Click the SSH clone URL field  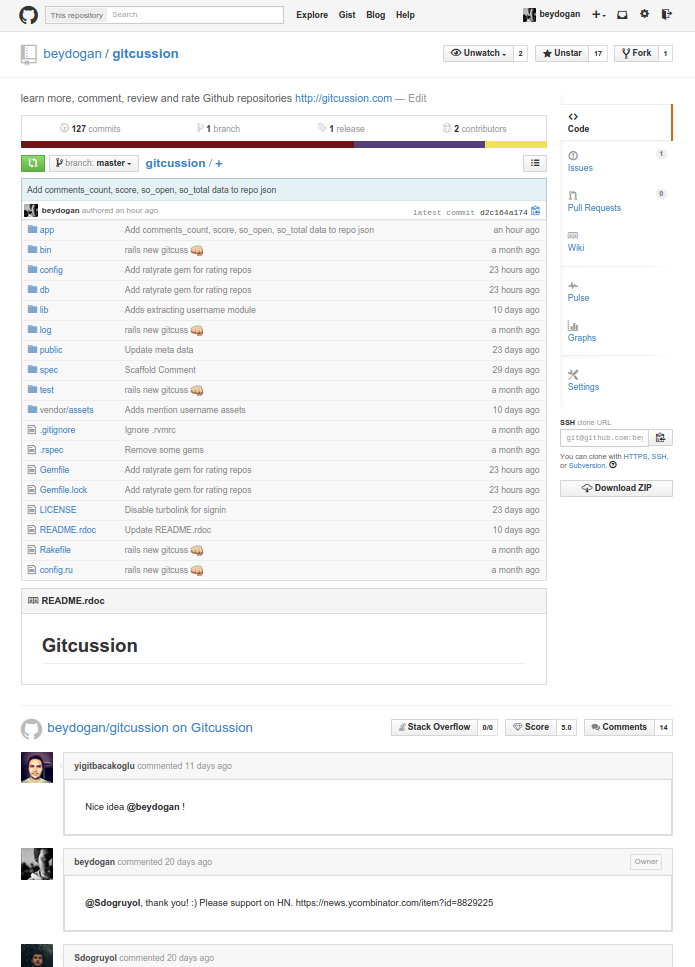604,438
